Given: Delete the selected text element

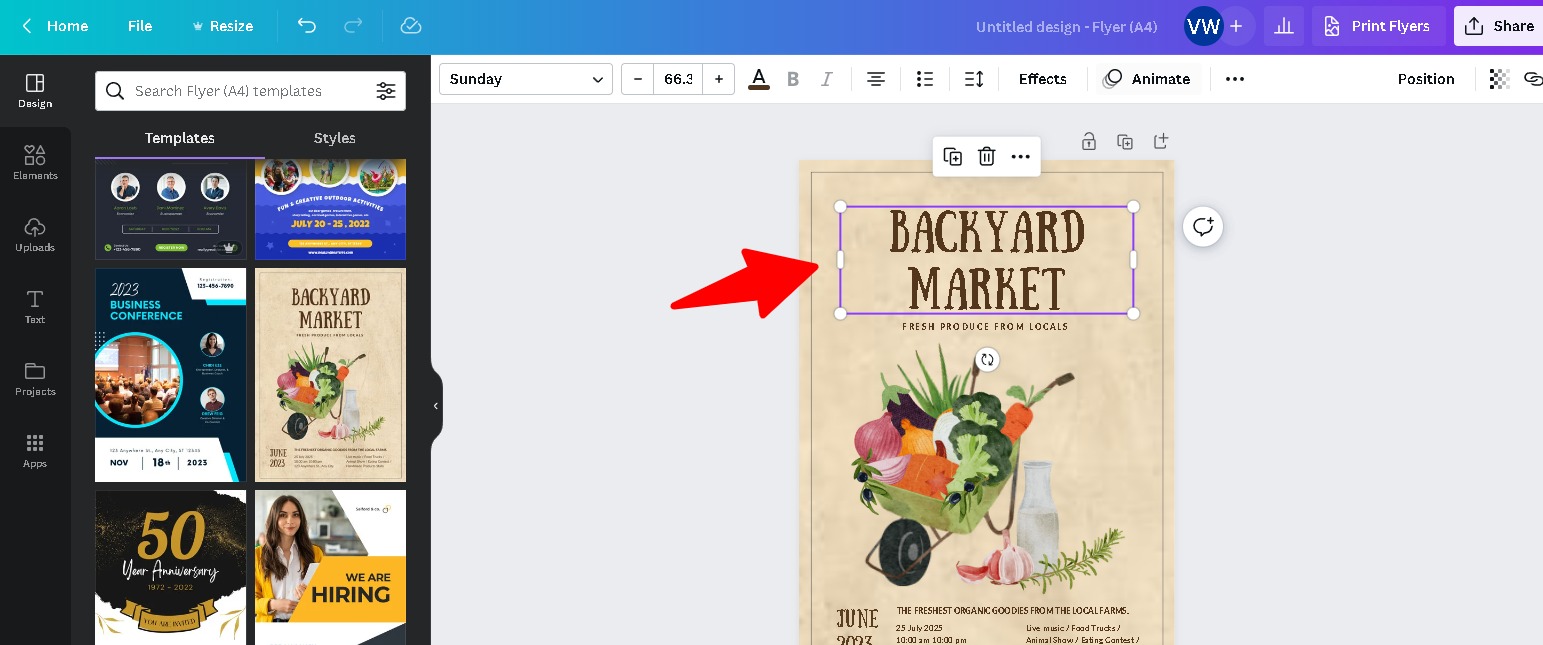Looking at the screenshot, I should click(986, 157).
